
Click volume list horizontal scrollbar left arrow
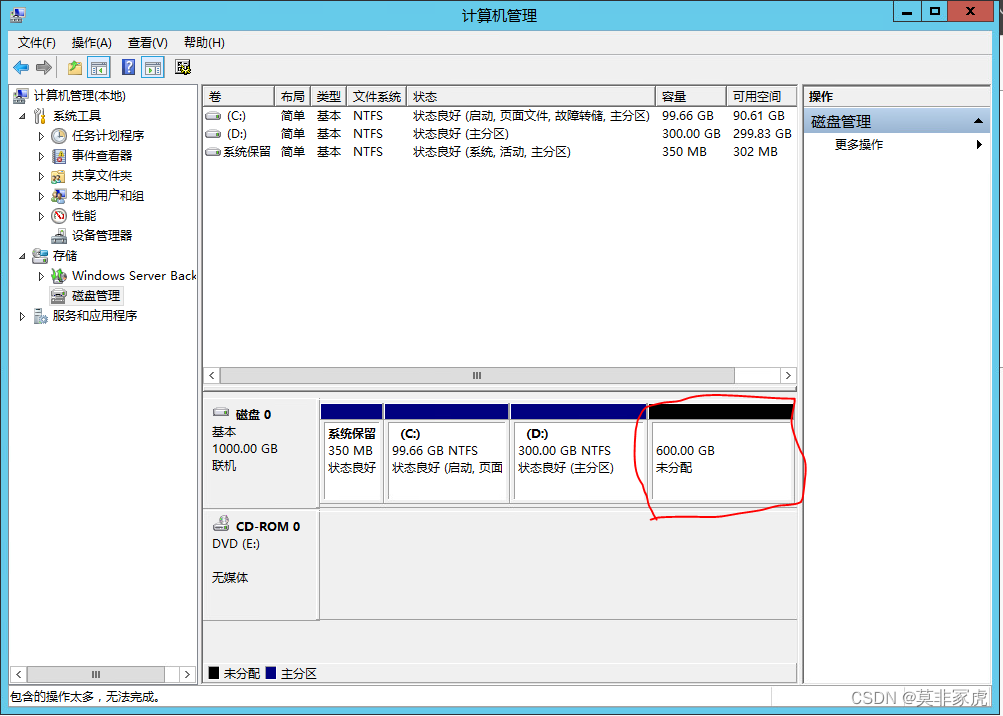[x=212, y=376]
